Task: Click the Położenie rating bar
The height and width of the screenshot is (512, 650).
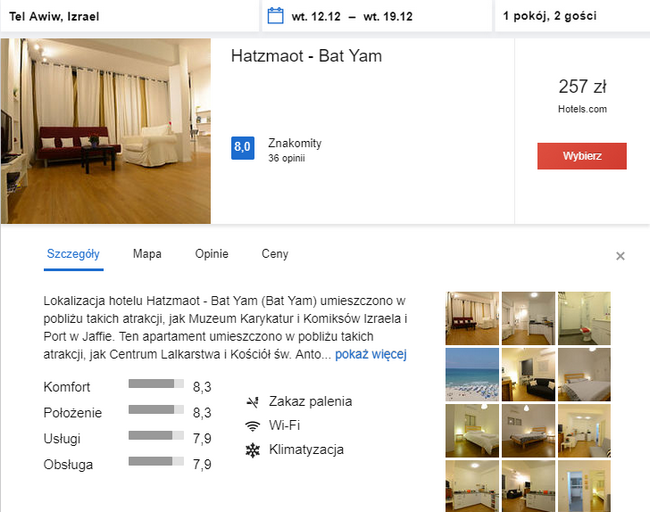Action: point(156,410)
